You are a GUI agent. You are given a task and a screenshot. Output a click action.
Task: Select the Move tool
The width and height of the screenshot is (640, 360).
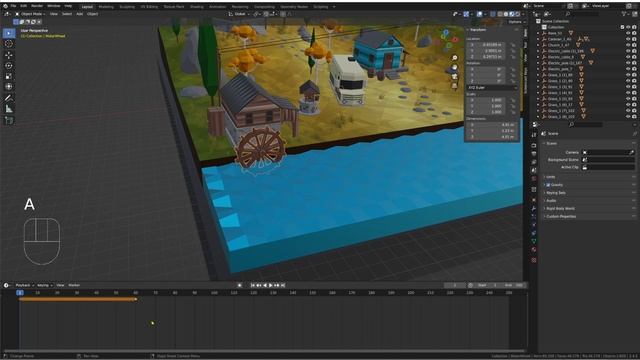[x=9, y=55]
